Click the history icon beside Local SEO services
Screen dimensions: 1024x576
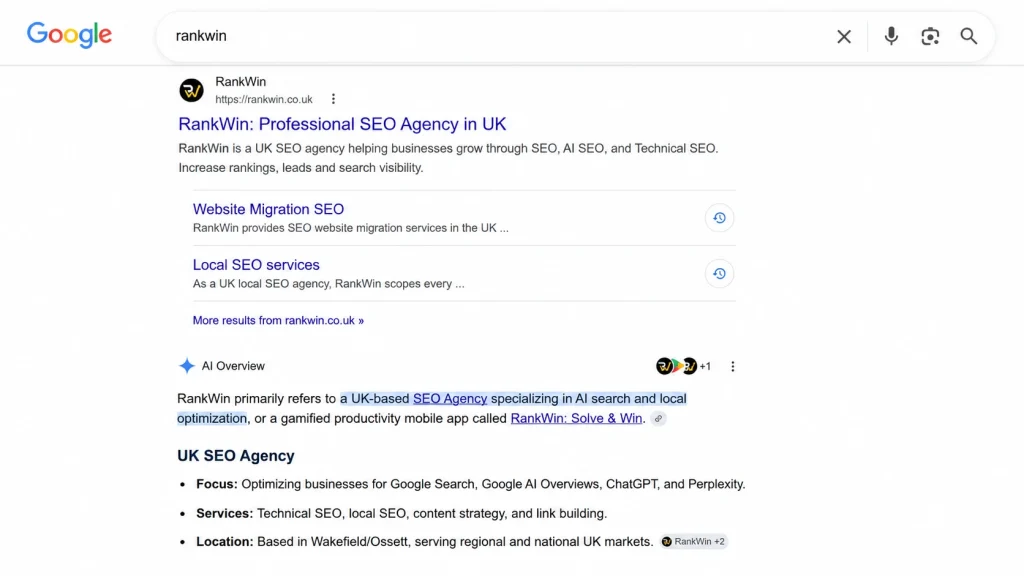[719, 274]
